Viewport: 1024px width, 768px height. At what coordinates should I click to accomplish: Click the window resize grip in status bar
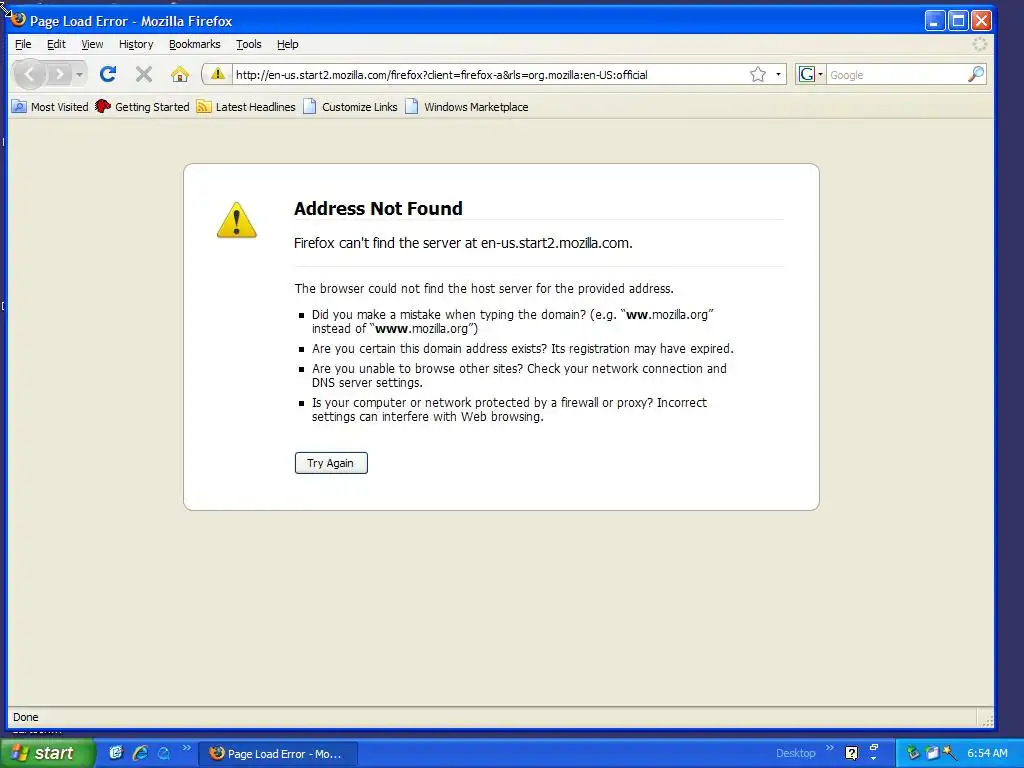(987, 720)
